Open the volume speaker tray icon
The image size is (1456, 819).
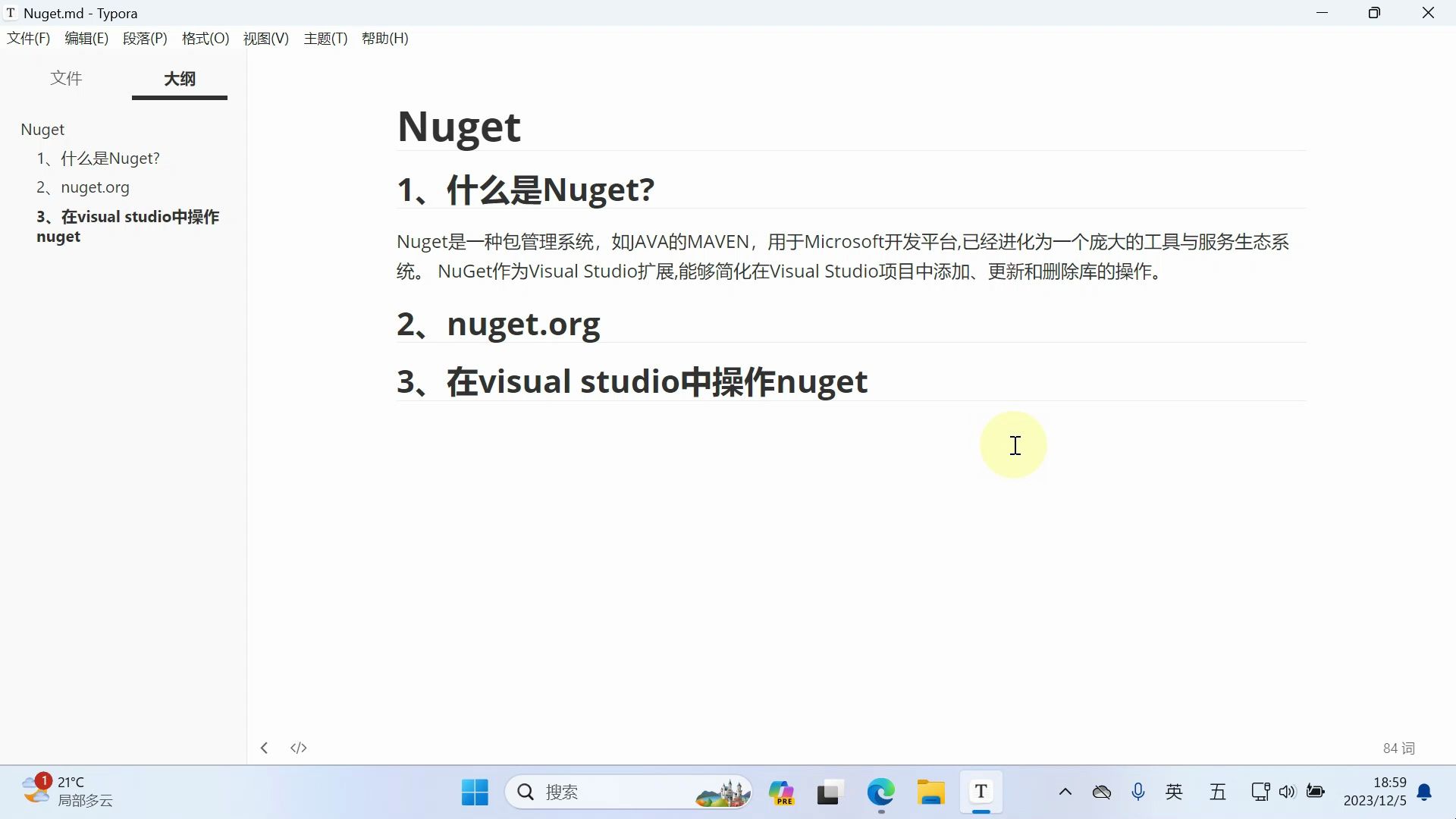point(1287,792)
